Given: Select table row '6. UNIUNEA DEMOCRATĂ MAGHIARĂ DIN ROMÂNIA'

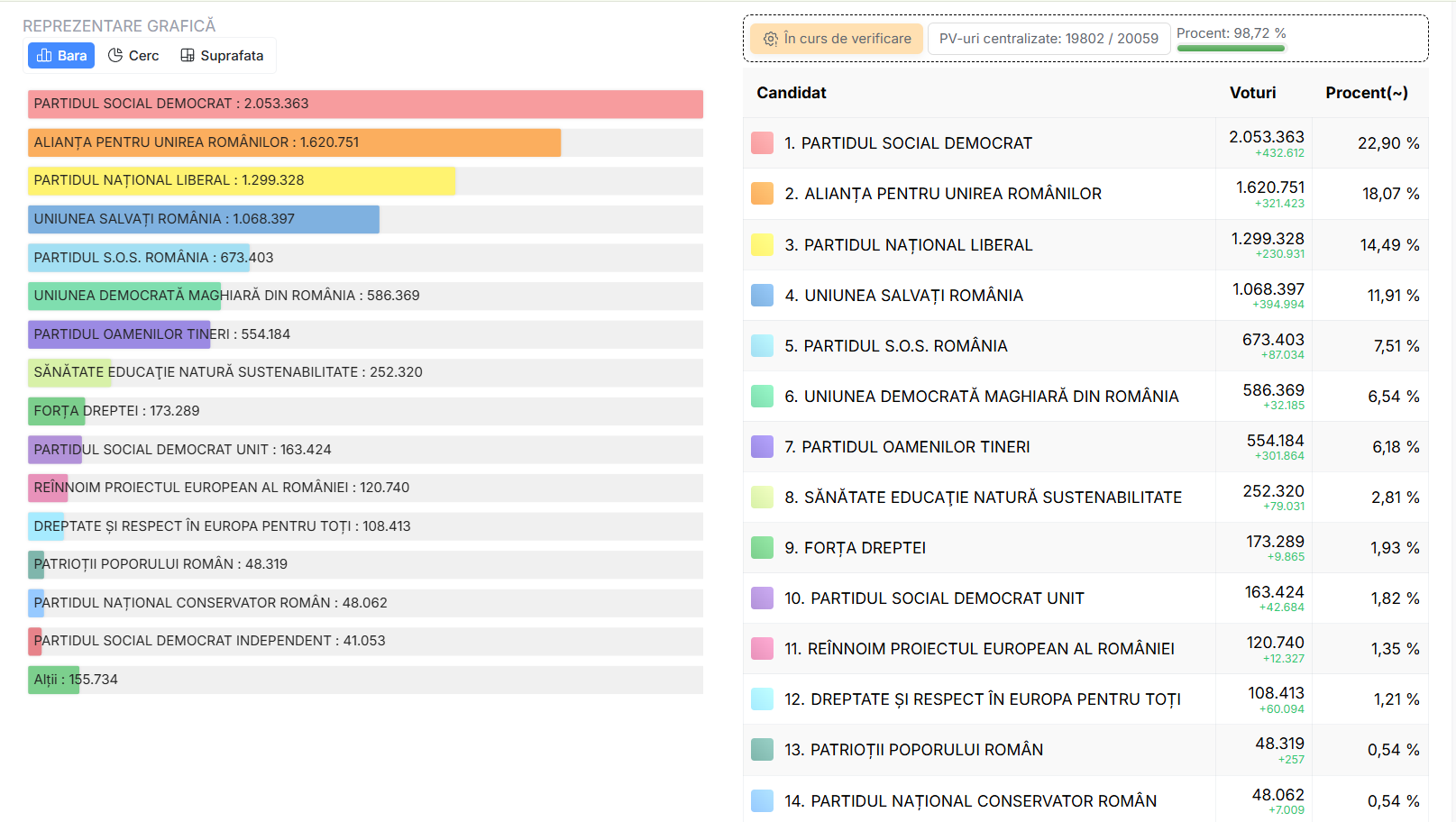Looking at the screenshot, I should tap(1085, 397).
